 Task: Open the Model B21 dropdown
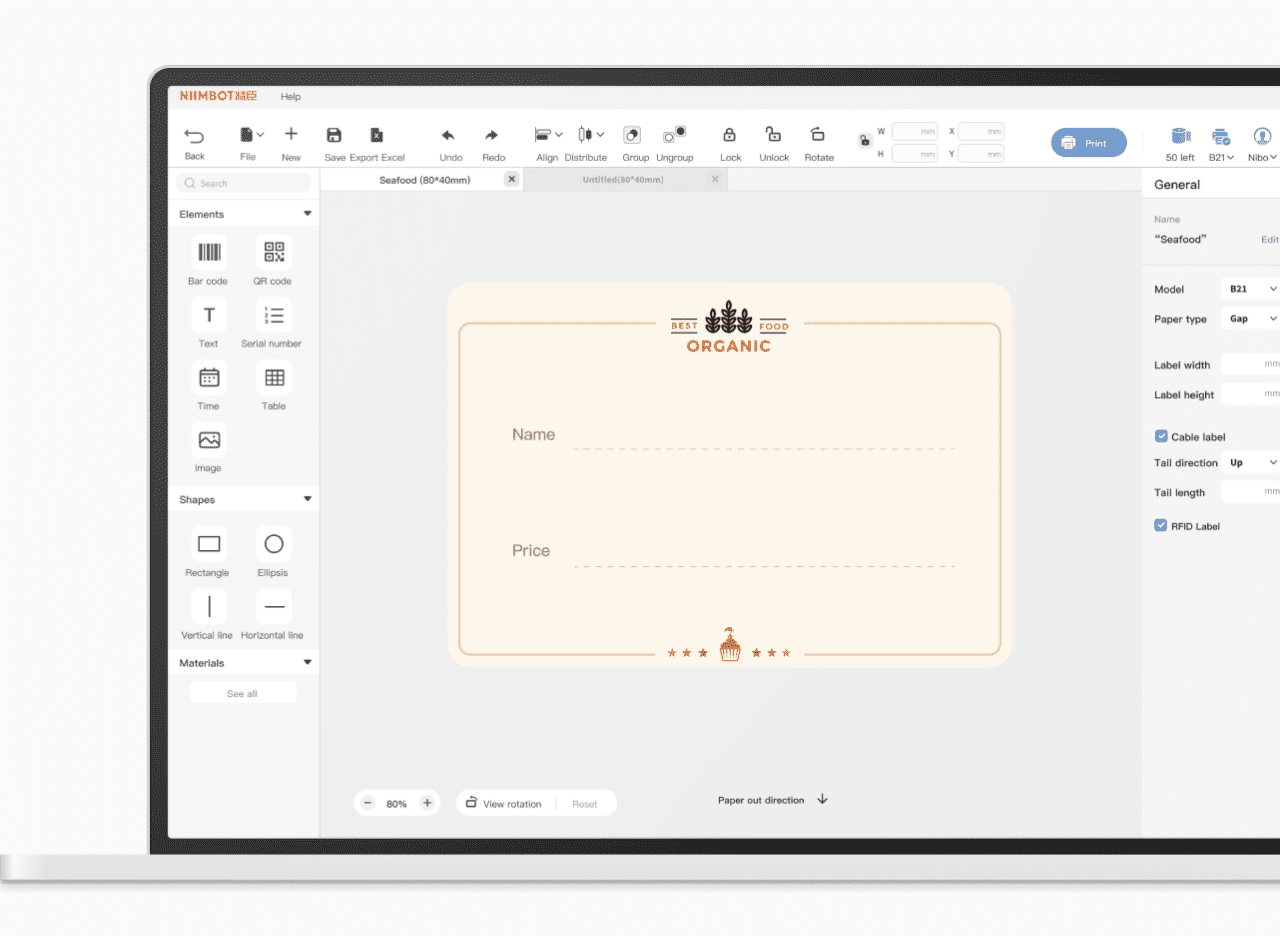tap(1250, 289)
